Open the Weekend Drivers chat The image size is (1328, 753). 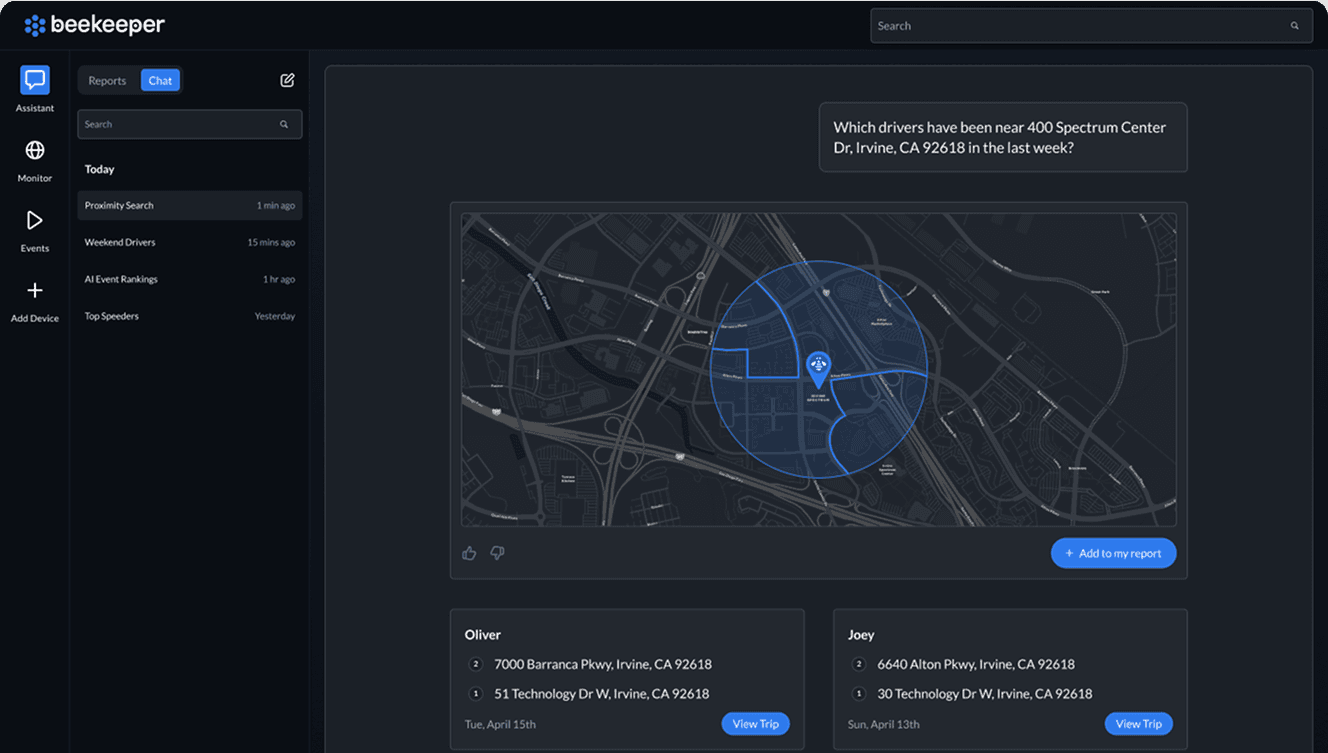(x=190, y=242)
